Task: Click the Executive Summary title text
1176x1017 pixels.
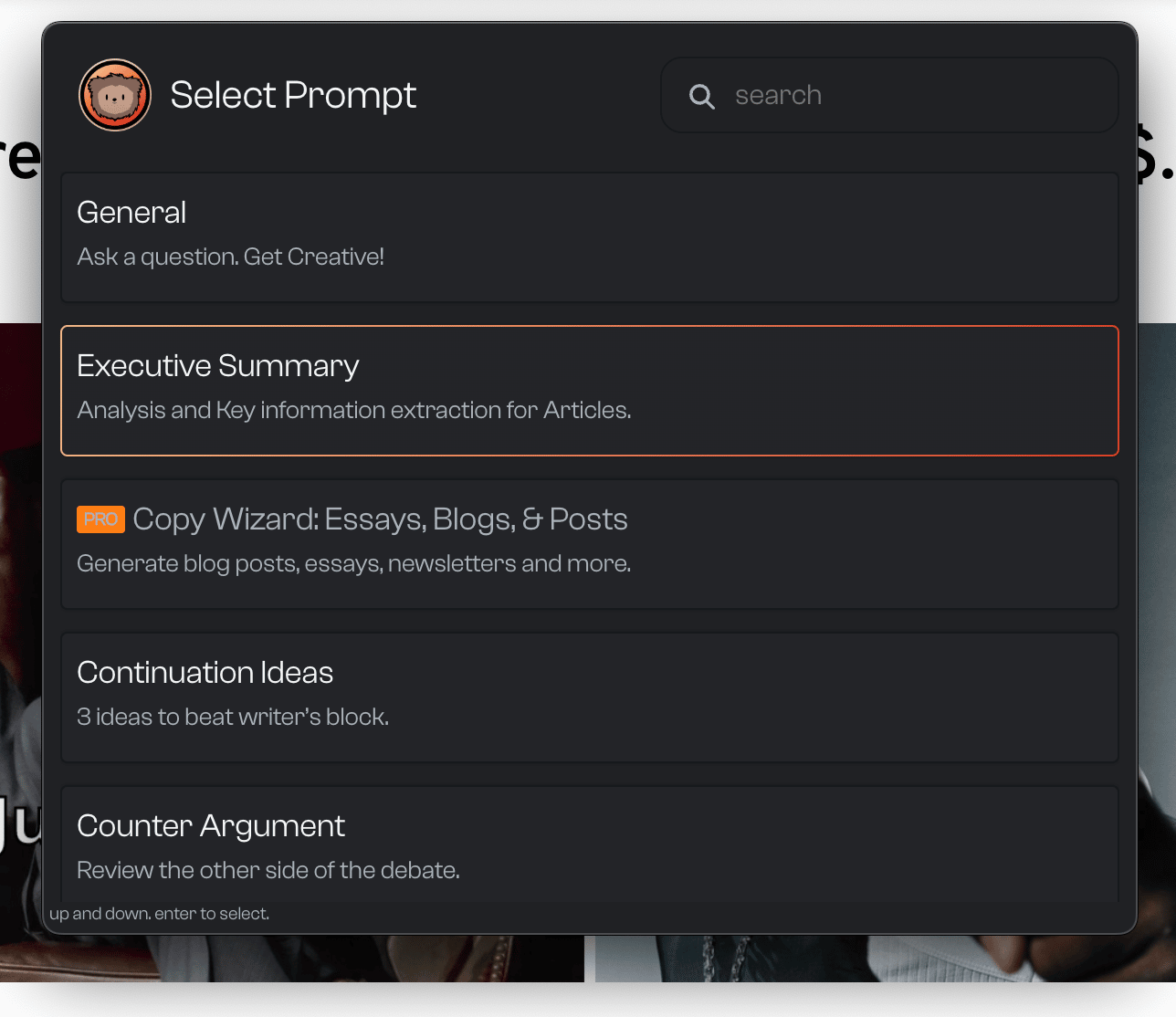Action: [218, 366]
